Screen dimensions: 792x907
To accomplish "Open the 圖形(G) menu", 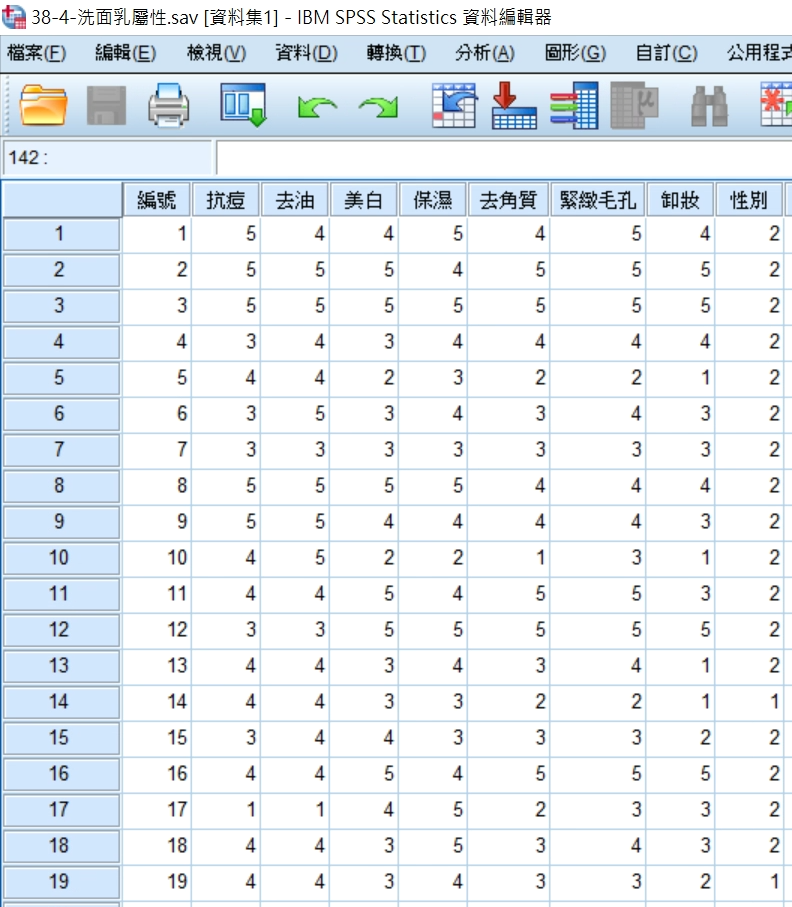I will coord(575,53).
